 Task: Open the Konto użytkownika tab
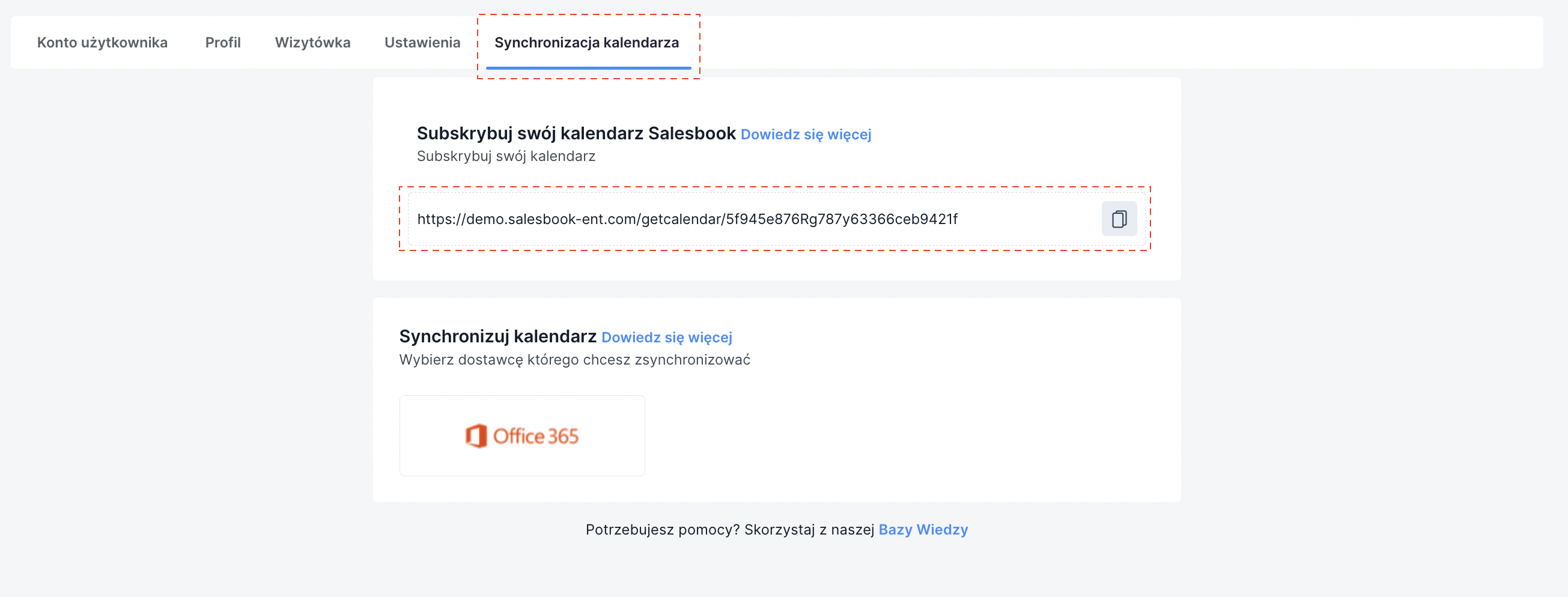102,43
